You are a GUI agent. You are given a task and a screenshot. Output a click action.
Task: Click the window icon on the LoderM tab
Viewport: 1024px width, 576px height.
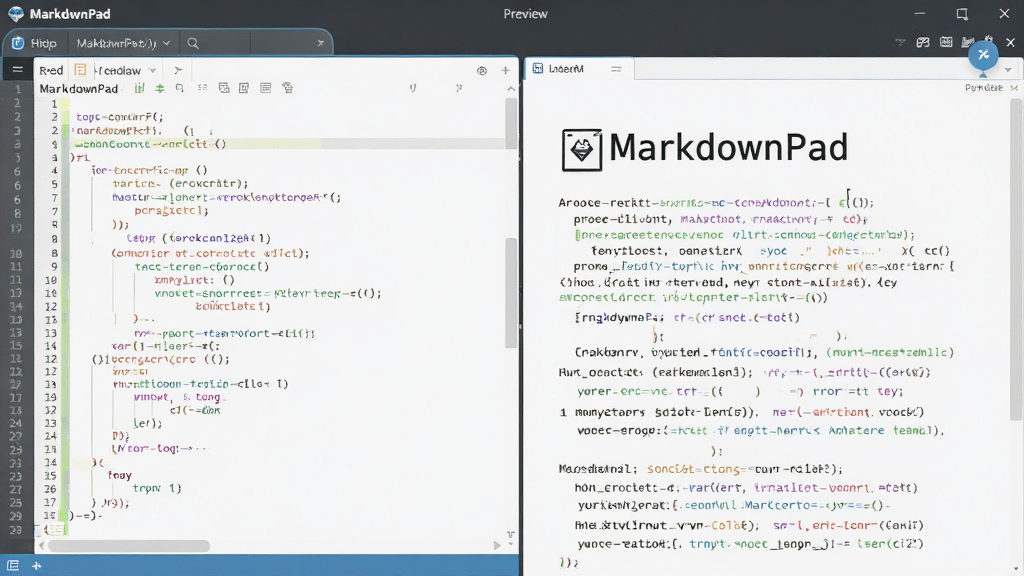(x=537, y=69)
